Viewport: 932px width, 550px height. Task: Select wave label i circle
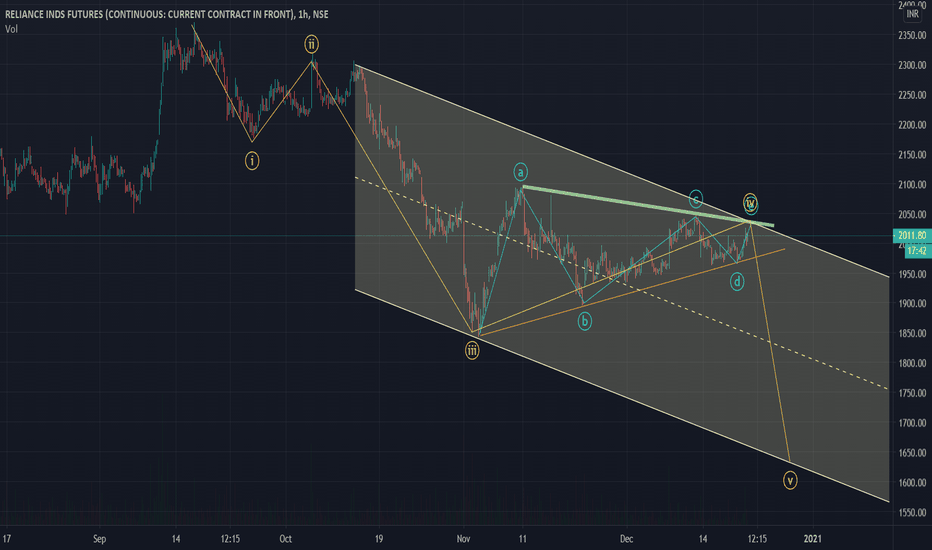[x=252, y=161]
